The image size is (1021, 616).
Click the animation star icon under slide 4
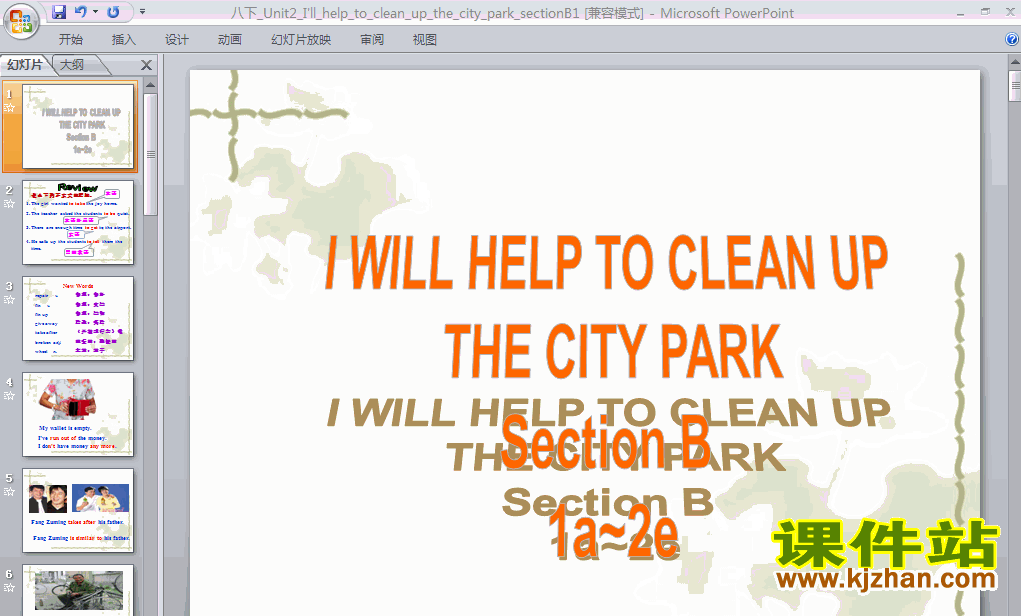9,396
